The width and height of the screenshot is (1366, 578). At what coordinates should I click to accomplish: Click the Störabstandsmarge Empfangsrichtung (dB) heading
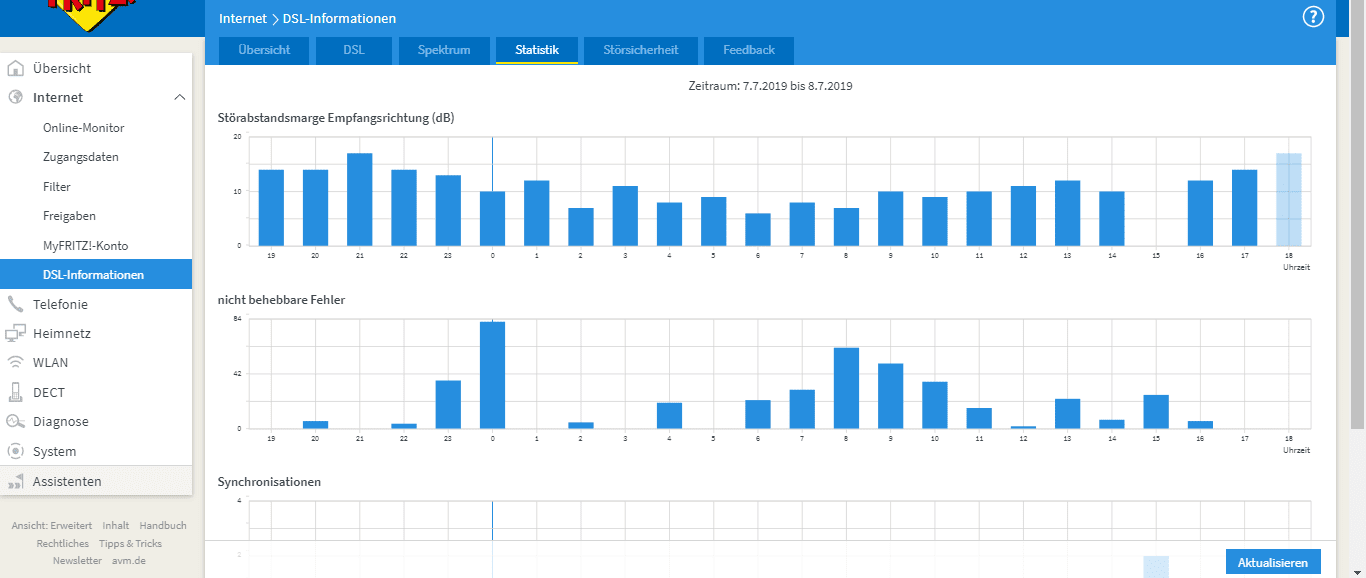pos(336,118)
